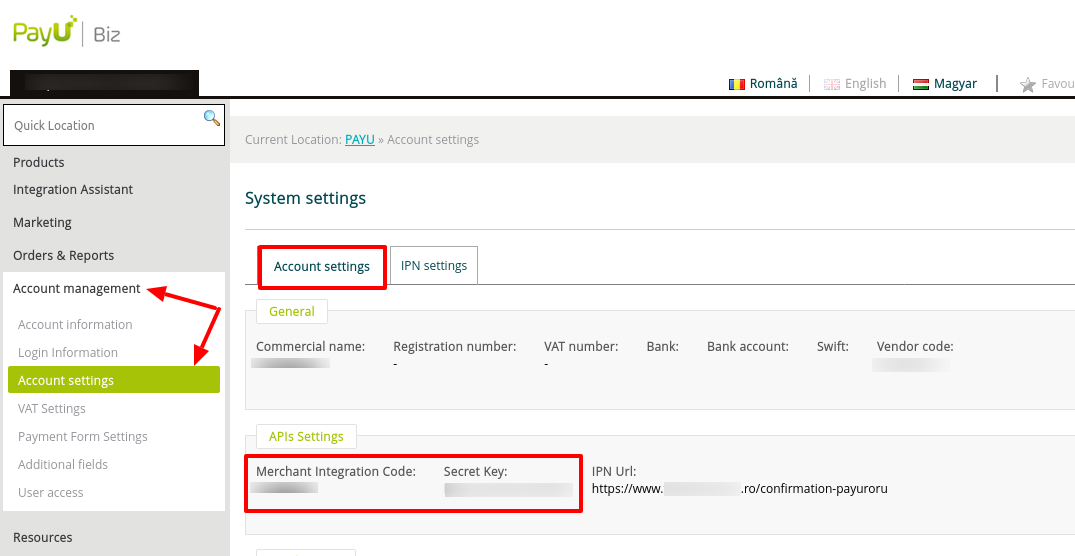Collapse the Account management section
The width and height of the screenshot is (1075, 556).
(x=76, y=288)
